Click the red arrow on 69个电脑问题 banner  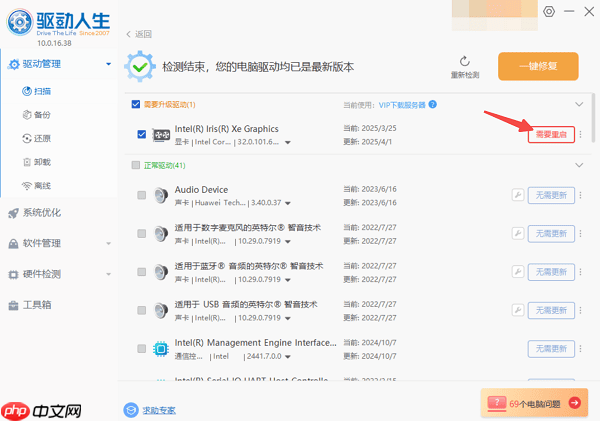(575, 403)
